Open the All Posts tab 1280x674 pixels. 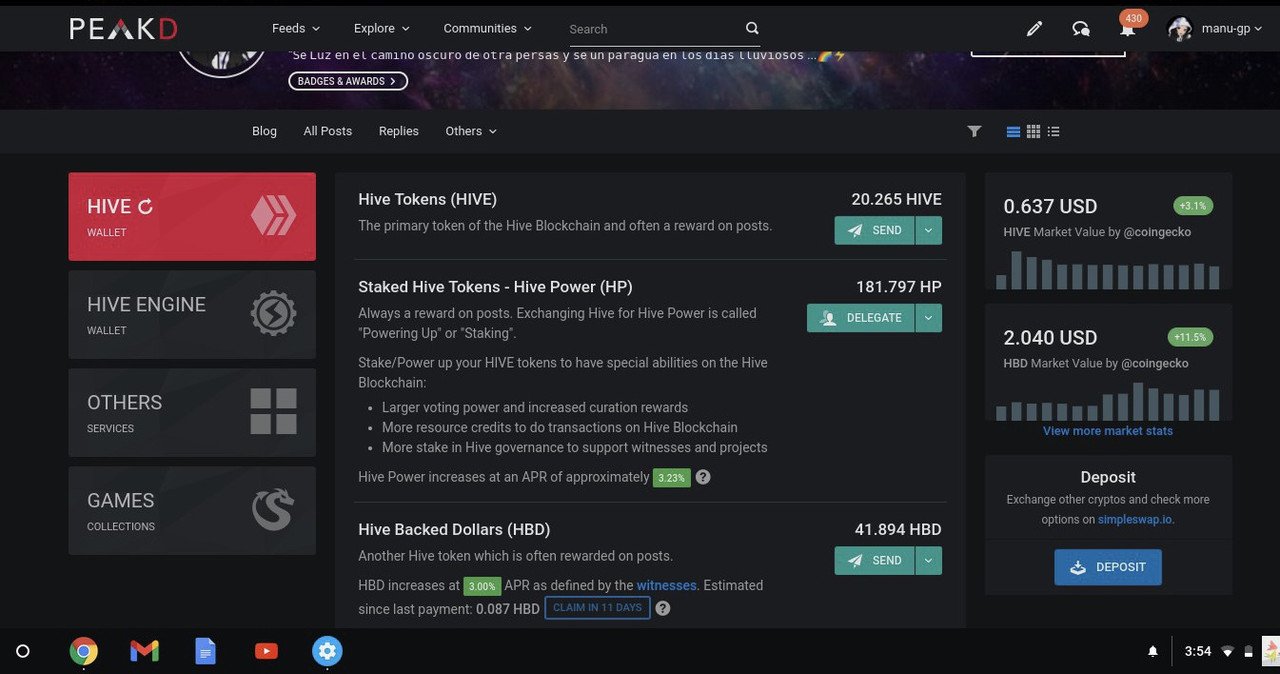[328, 131]
